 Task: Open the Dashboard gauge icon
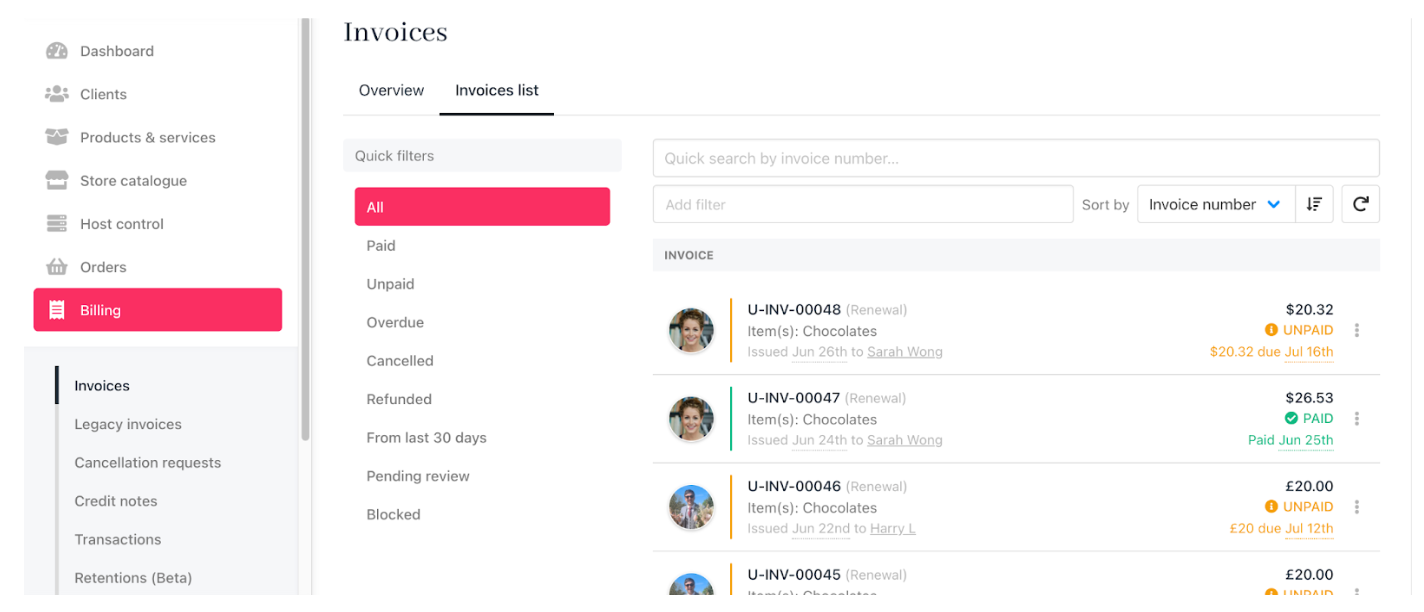click(57, 51)
